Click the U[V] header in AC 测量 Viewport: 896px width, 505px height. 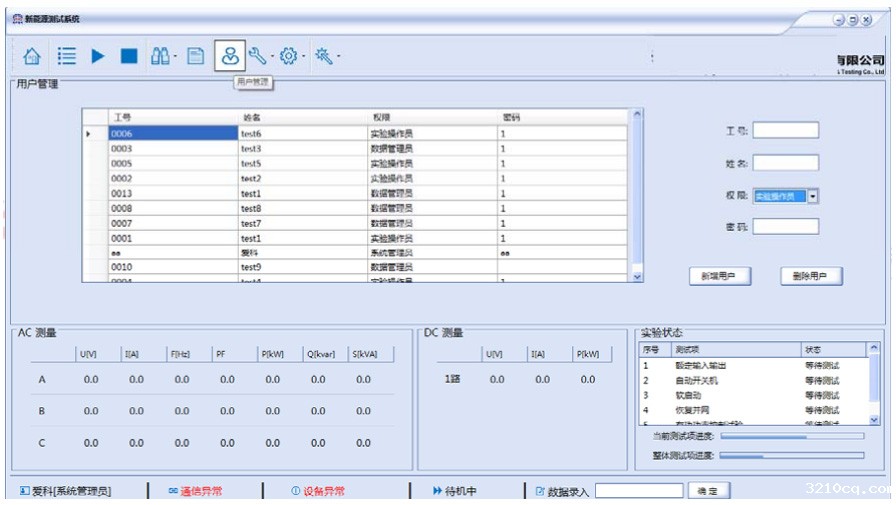coord(88,354)
